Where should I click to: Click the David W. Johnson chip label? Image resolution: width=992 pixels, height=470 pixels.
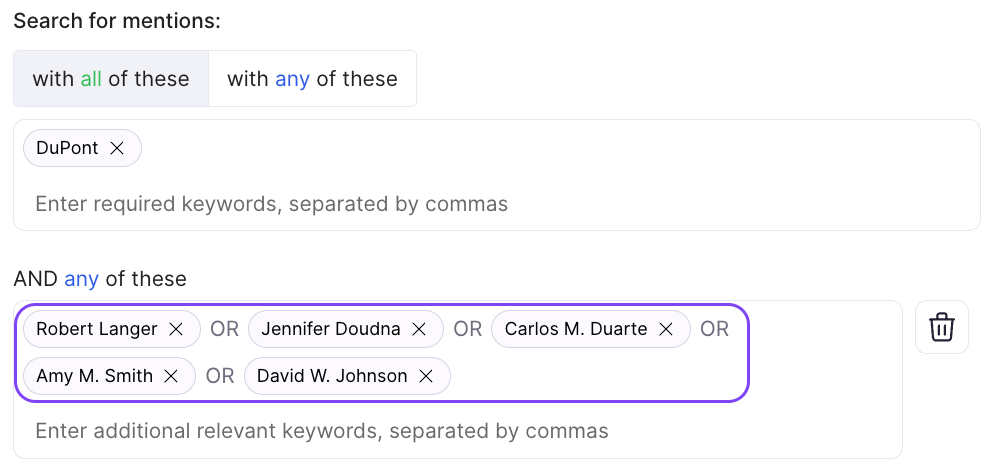pyautogui.click(x=332, y=376)
